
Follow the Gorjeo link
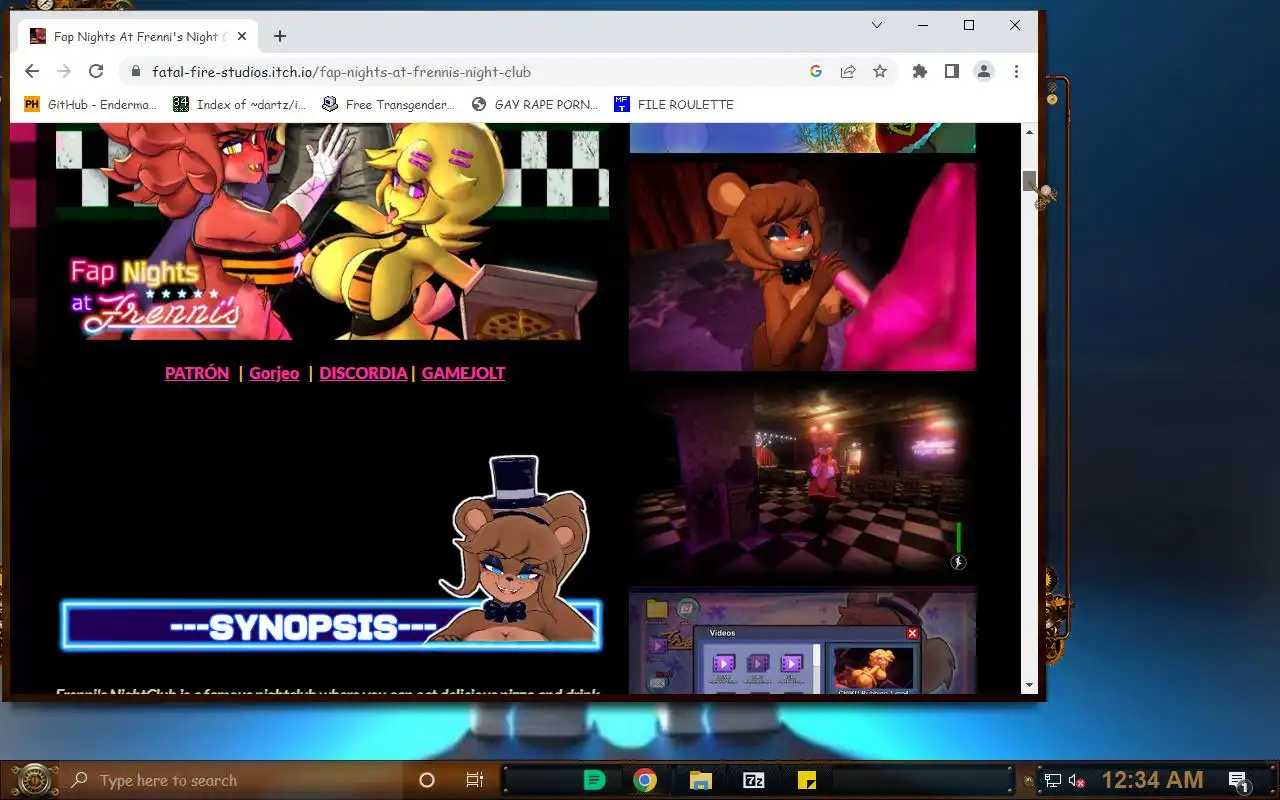(x=274, y=373)
